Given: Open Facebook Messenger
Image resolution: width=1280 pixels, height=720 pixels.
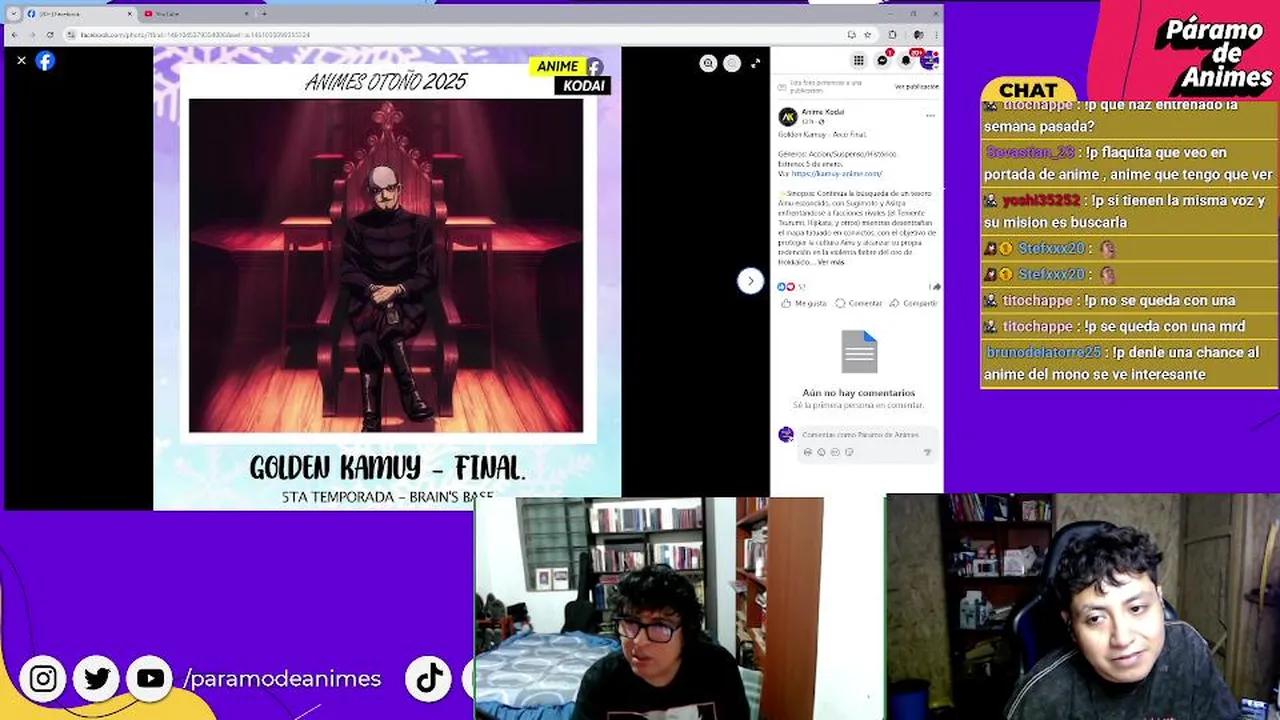Looking at the screenshot, I should pos(882,60).
